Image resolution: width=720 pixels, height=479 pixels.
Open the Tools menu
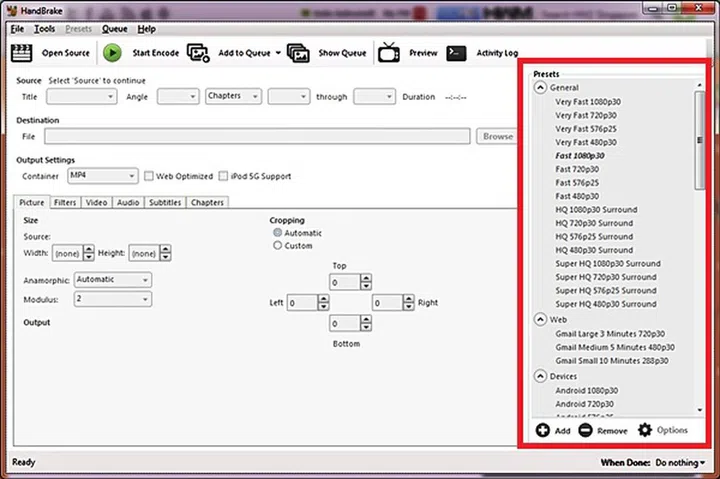(x=45, y=29)
